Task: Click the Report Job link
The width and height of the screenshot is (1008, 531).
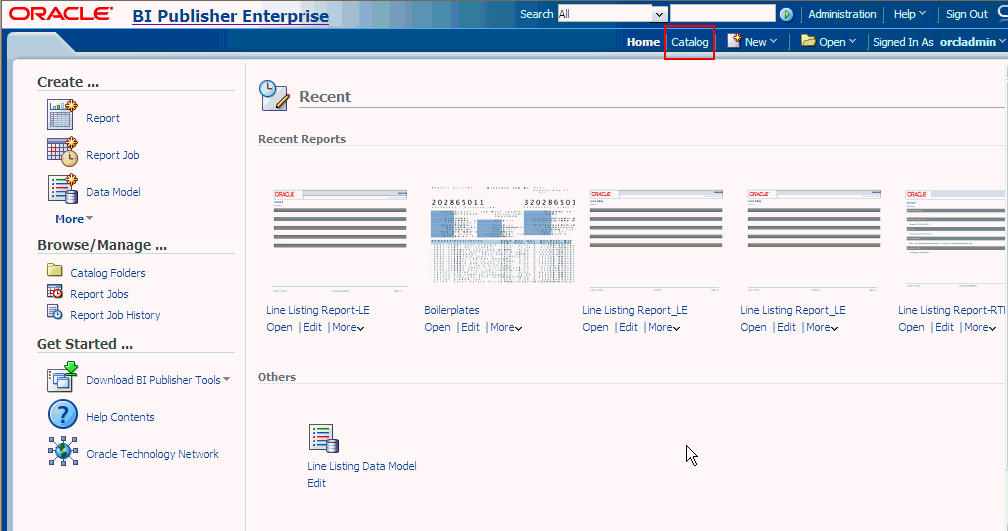Action: (112, 155)
